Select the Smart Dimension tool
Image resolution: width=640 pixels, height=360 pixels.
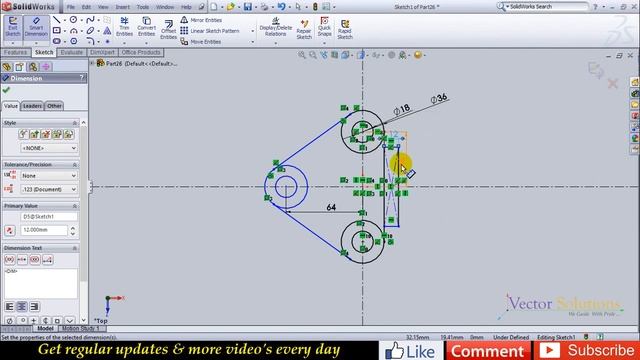(36, 28)
